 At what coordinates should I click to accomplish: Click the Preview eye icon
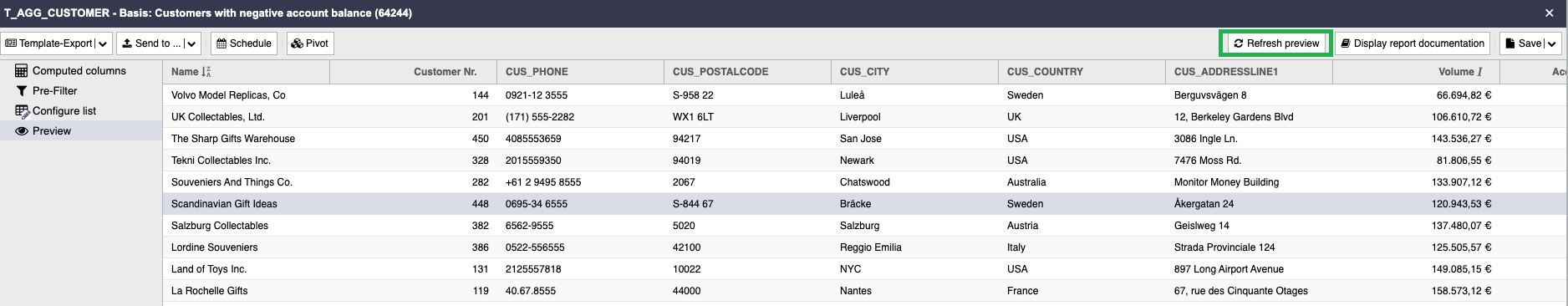(22, 131)
